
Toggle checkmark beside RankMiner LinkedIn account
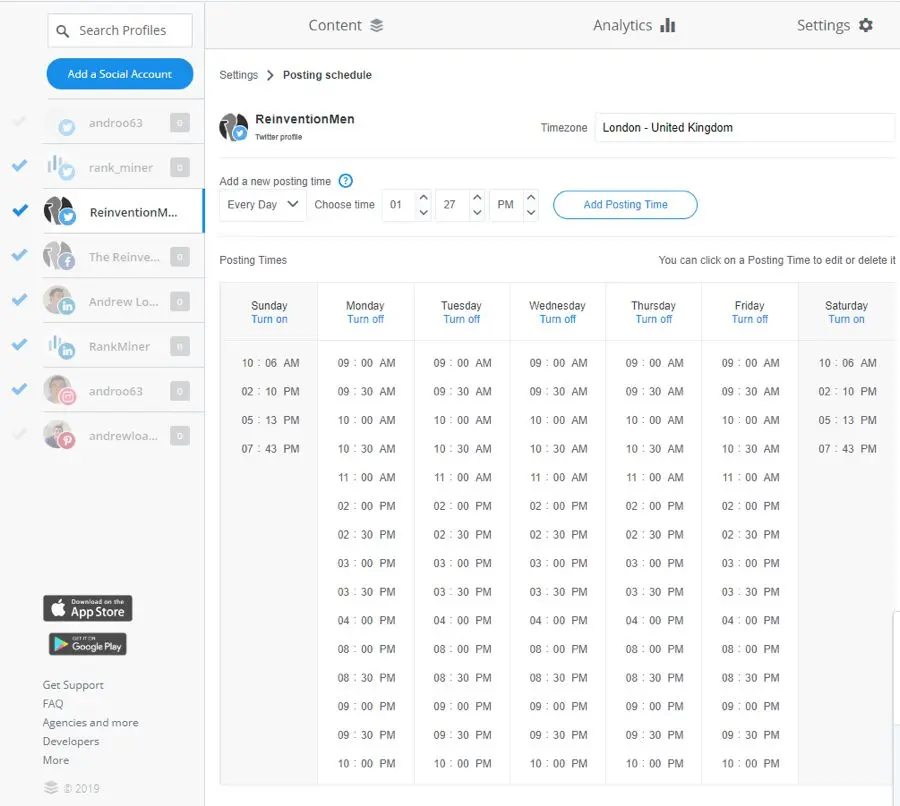[x=19, y=345]
